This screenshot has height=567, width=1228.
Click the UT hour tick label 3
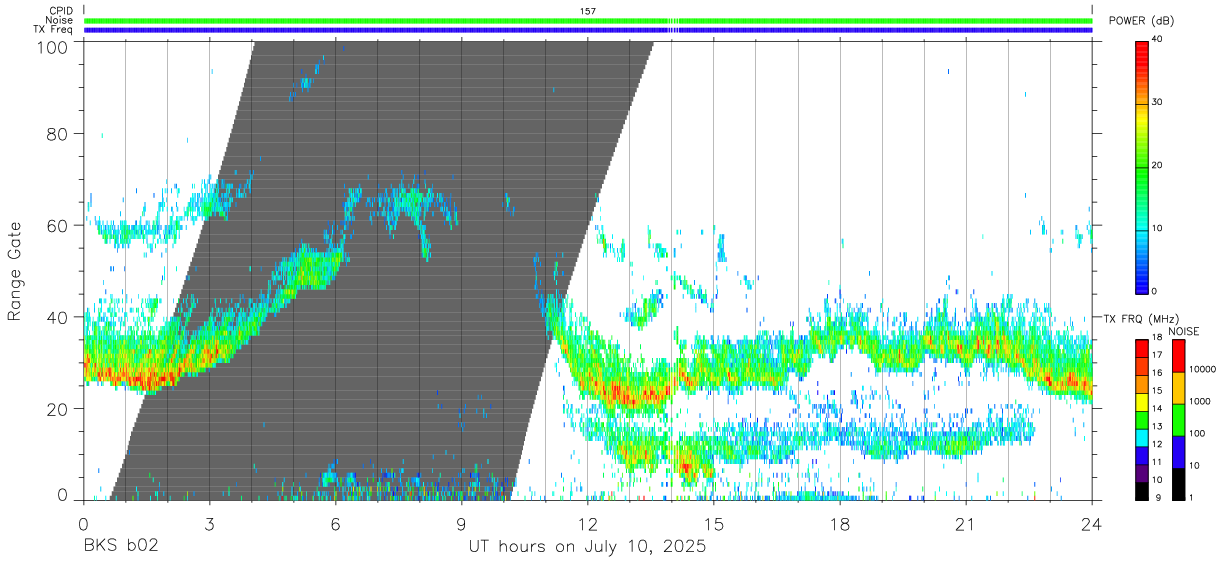[209, 524]
